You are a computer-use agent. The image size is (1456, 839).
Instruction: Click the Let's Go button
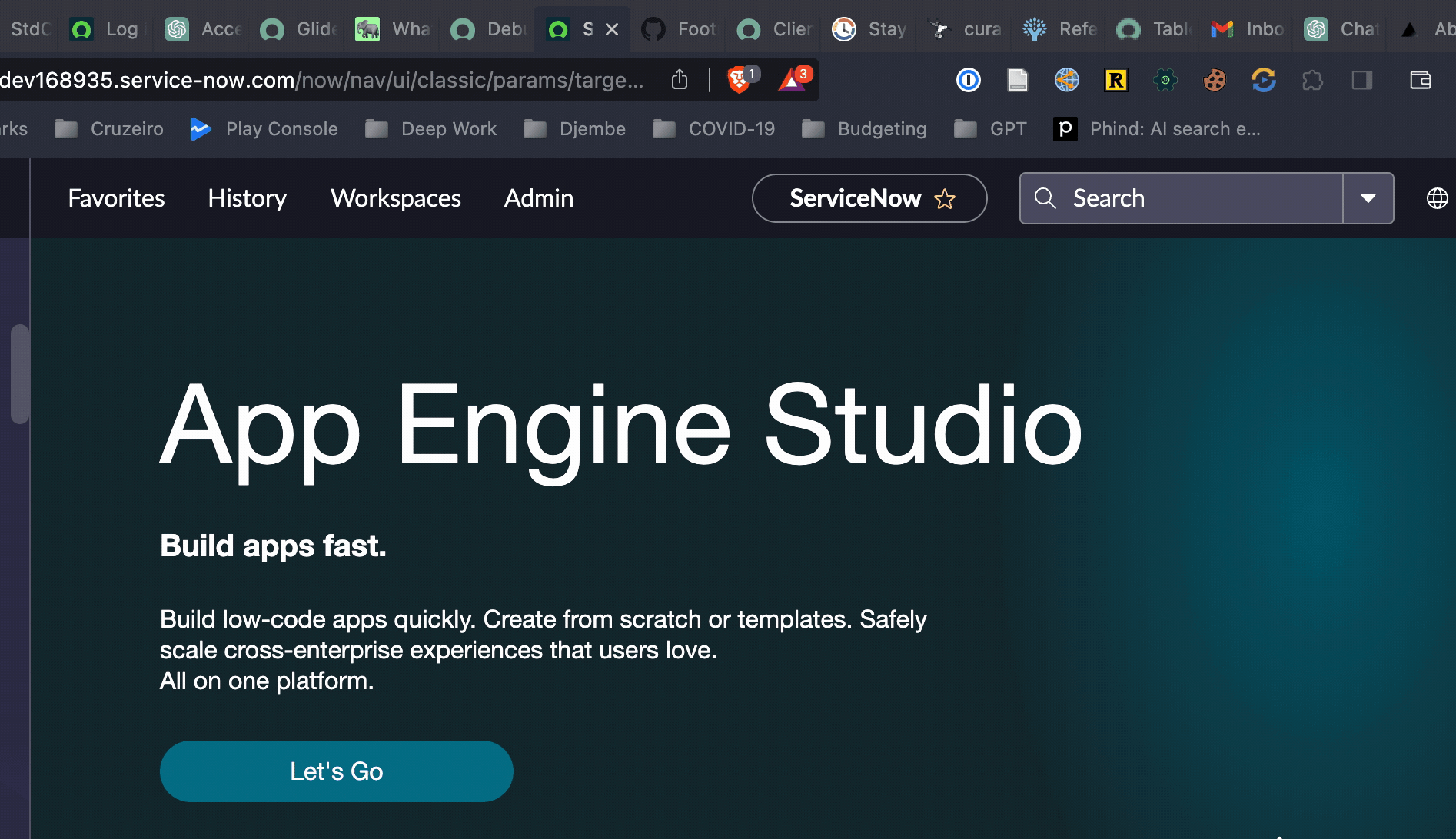coord(336,771)
